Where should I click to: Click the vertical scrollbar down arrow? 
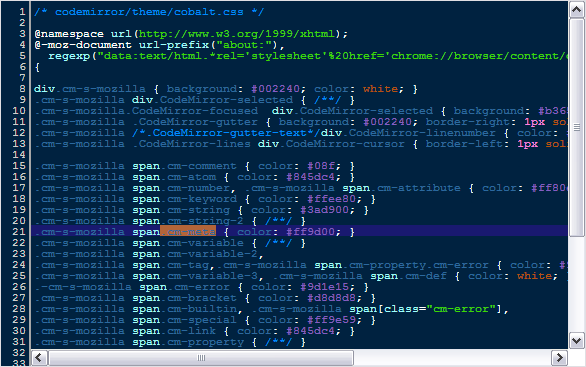tap(577, 340)
